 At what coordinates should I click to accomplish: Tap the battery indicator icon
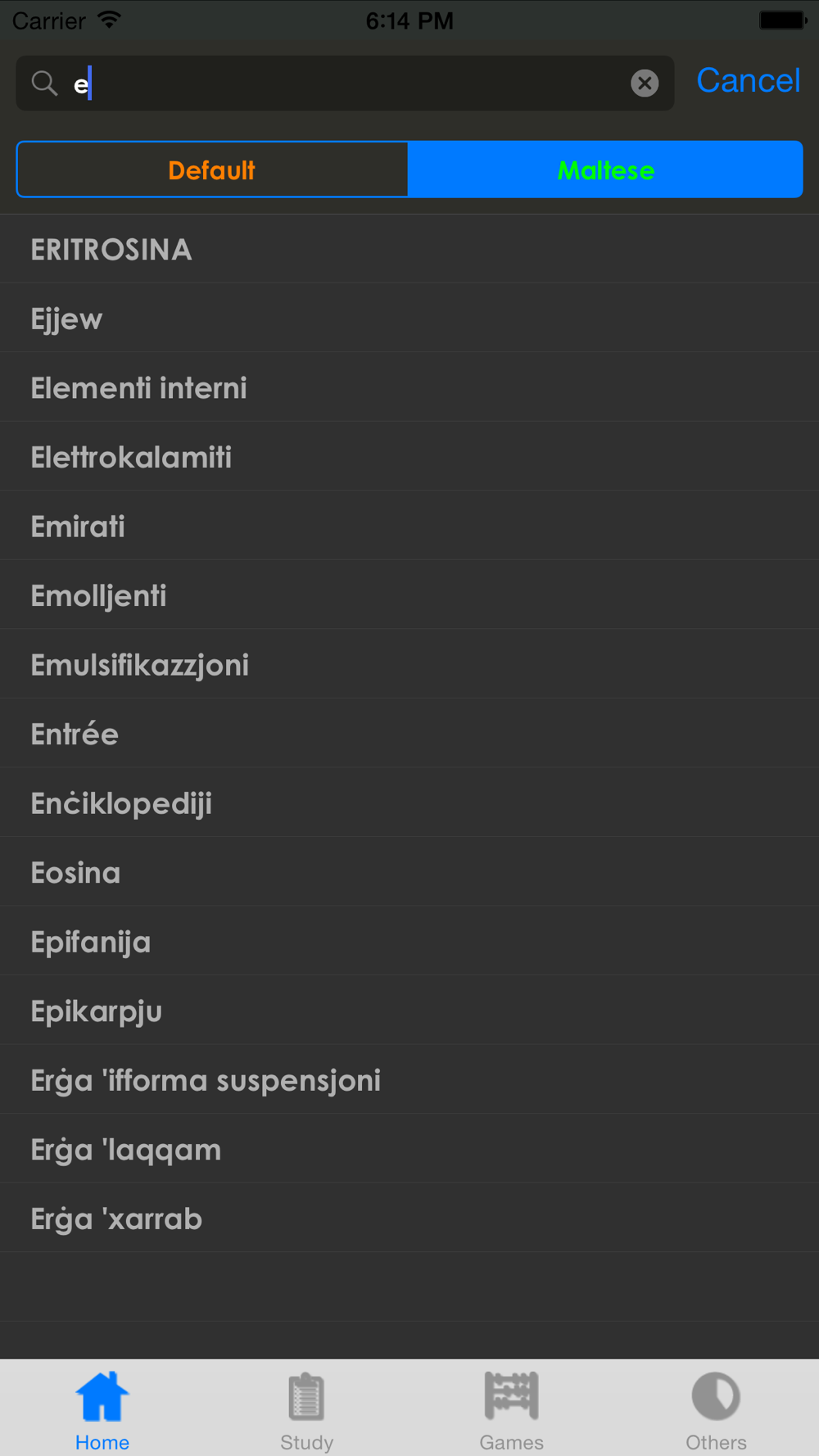click(x=783, y=20)
